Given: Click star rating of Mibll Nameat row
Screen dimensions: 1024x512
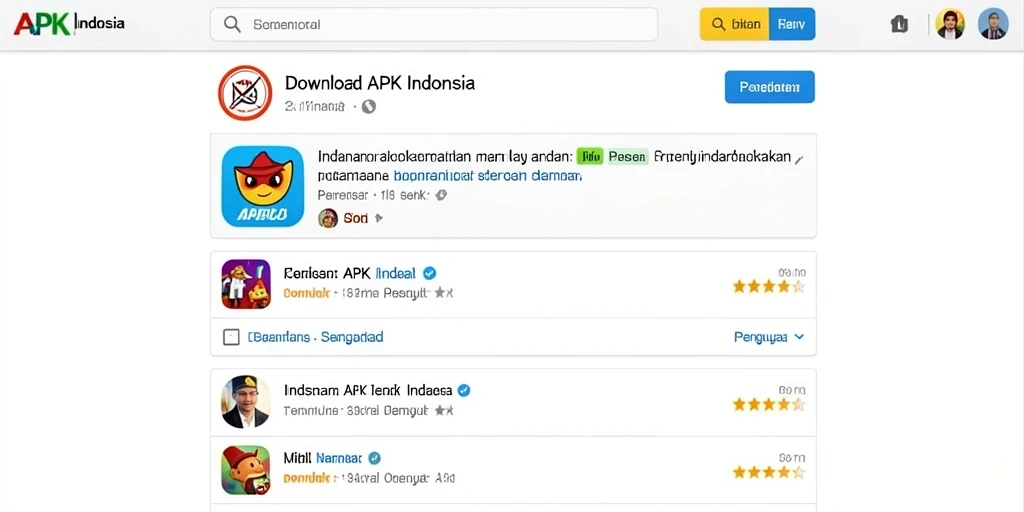Looking at the screenshot, I should click(x=769, y=472).
